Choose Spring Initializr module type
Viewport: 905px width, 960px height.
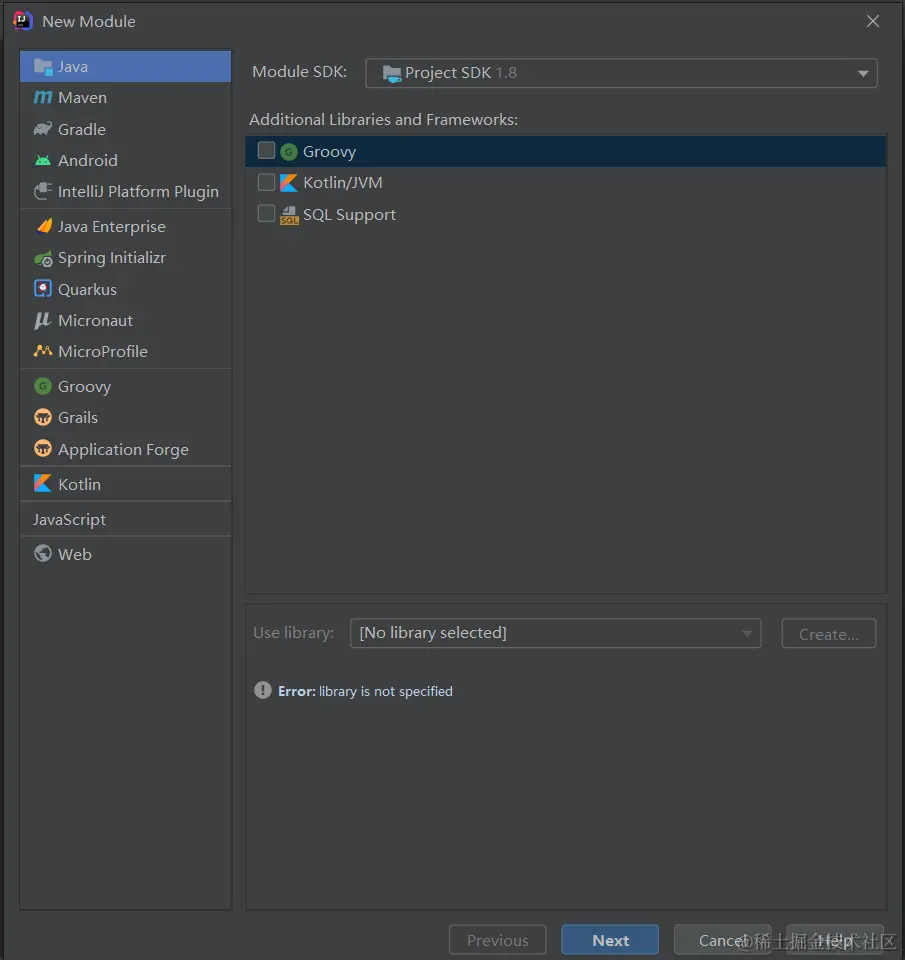tap(126, 258)
